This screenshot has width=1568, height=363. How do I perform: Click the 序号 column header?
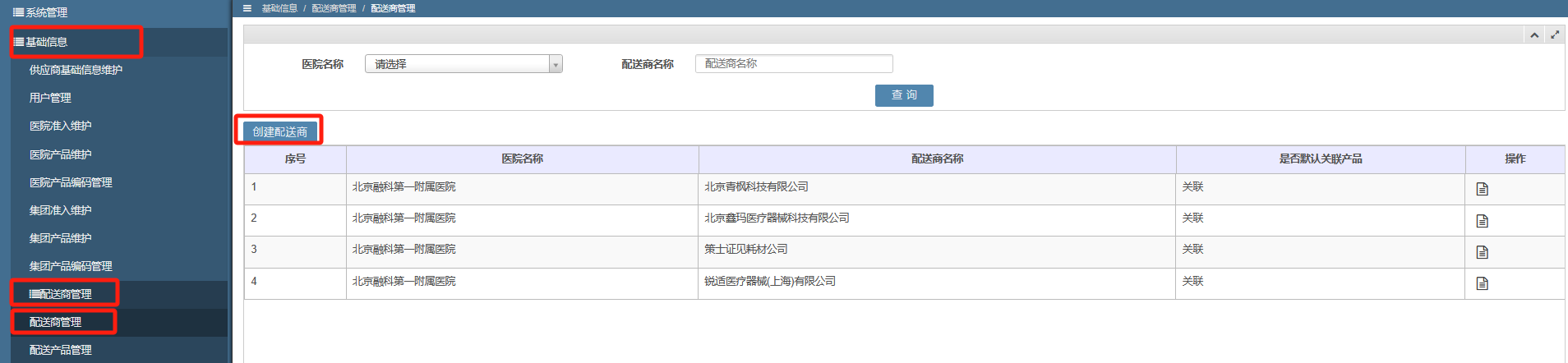pyautogui.click(x=295, y=159)
